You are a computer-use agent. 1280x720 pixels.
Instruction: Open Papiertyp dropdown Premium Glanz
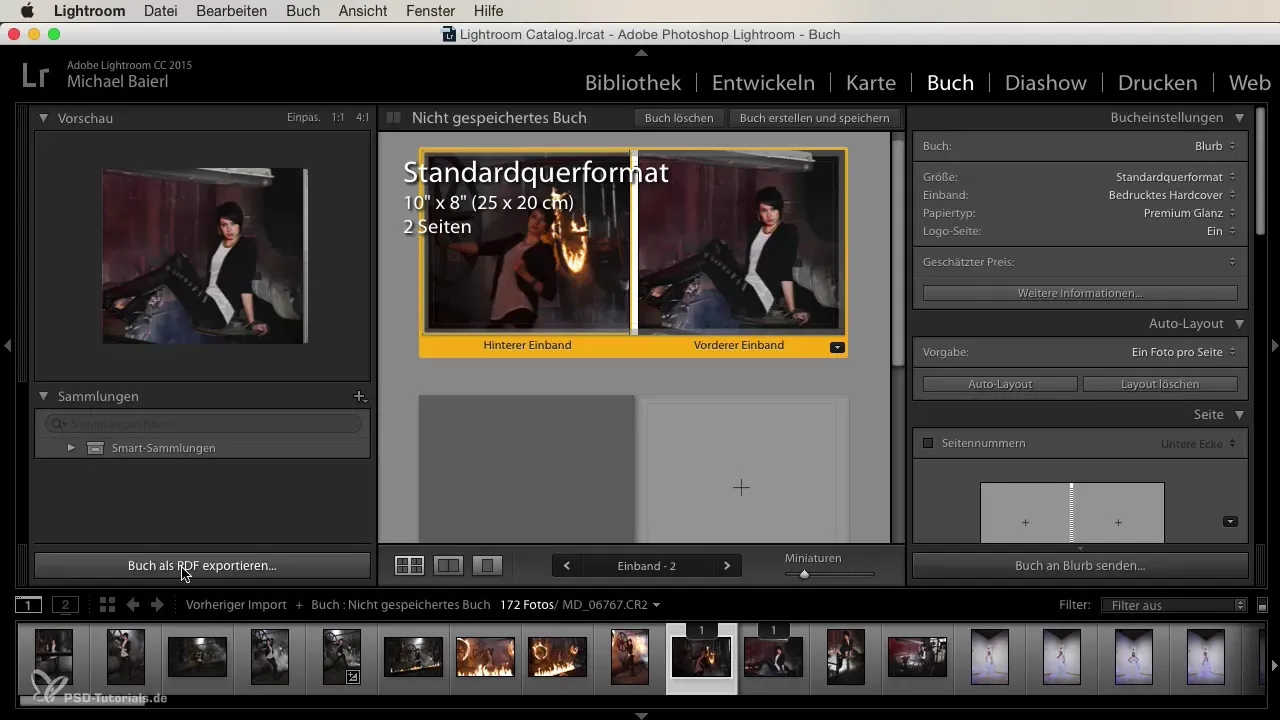(x=1190, y=213)
